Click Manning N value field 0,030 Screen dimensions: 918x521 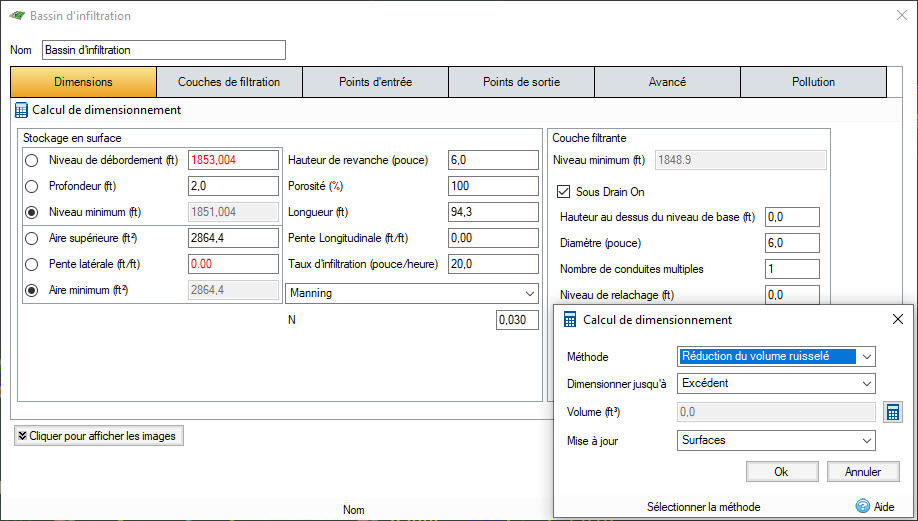pyautogui.click(x=517, y=320)
